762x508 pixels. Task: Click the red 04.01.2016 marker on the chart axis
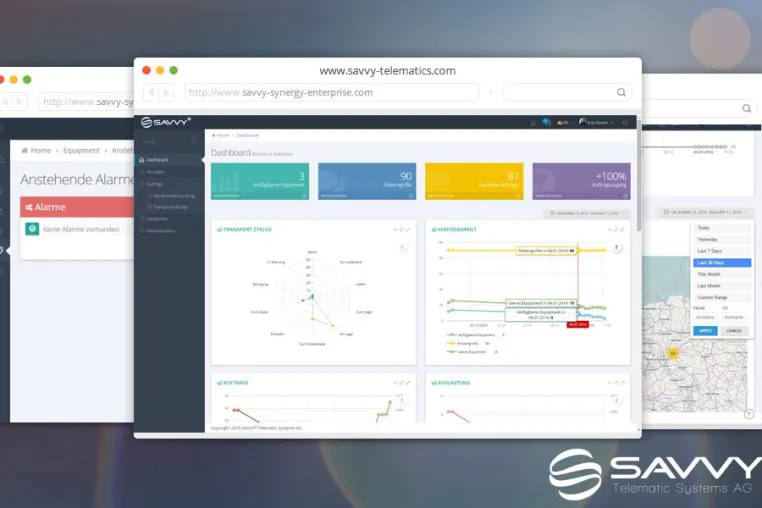(x=577, y=324)
